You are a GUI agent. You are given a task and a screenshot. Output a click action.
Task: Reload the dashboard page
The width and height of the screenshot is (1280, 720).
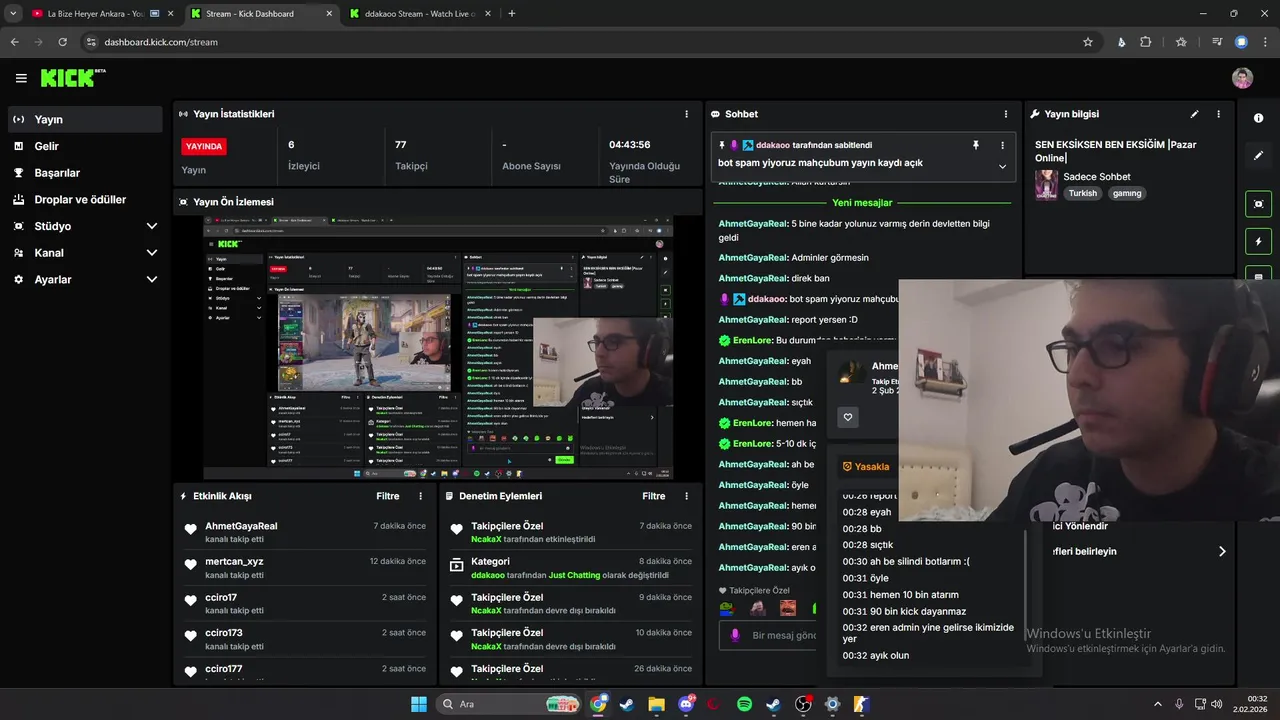[62, 42]
